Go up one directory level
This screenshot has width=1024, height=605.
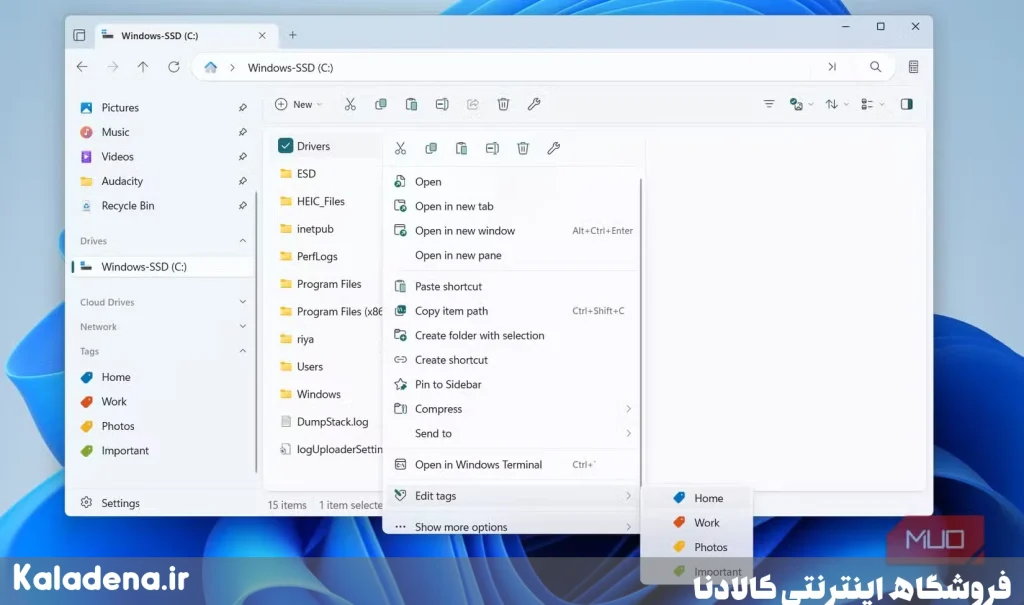[x=142, y=67]
